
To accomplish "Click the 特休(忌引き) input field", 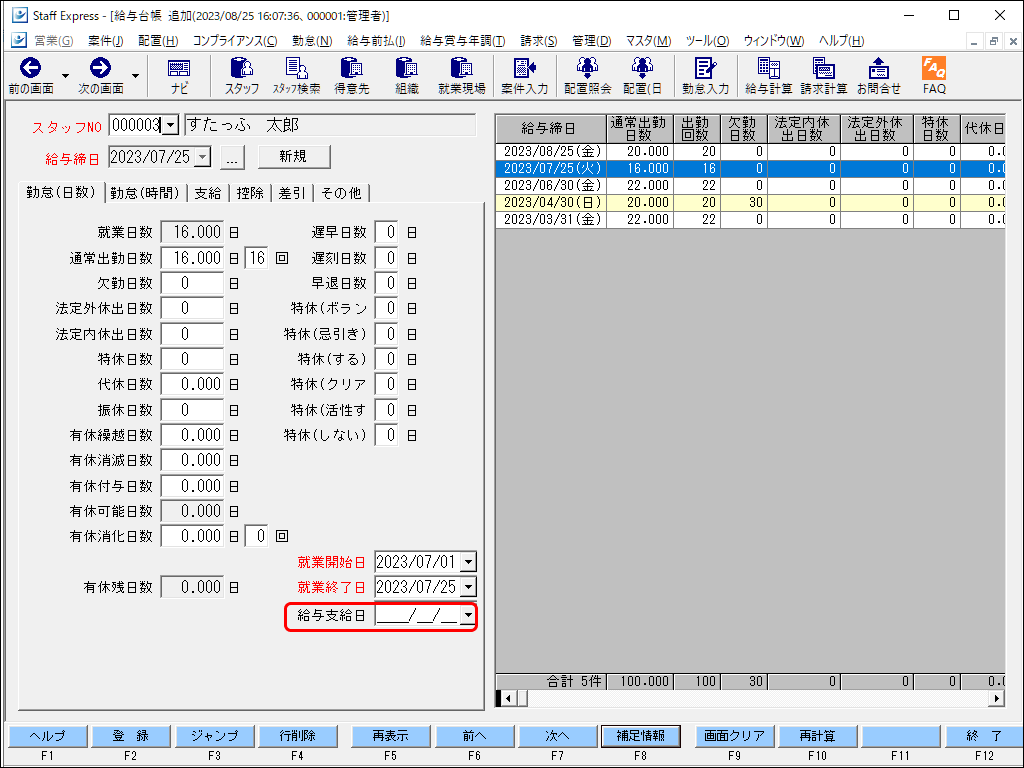I will click(387, 334).
